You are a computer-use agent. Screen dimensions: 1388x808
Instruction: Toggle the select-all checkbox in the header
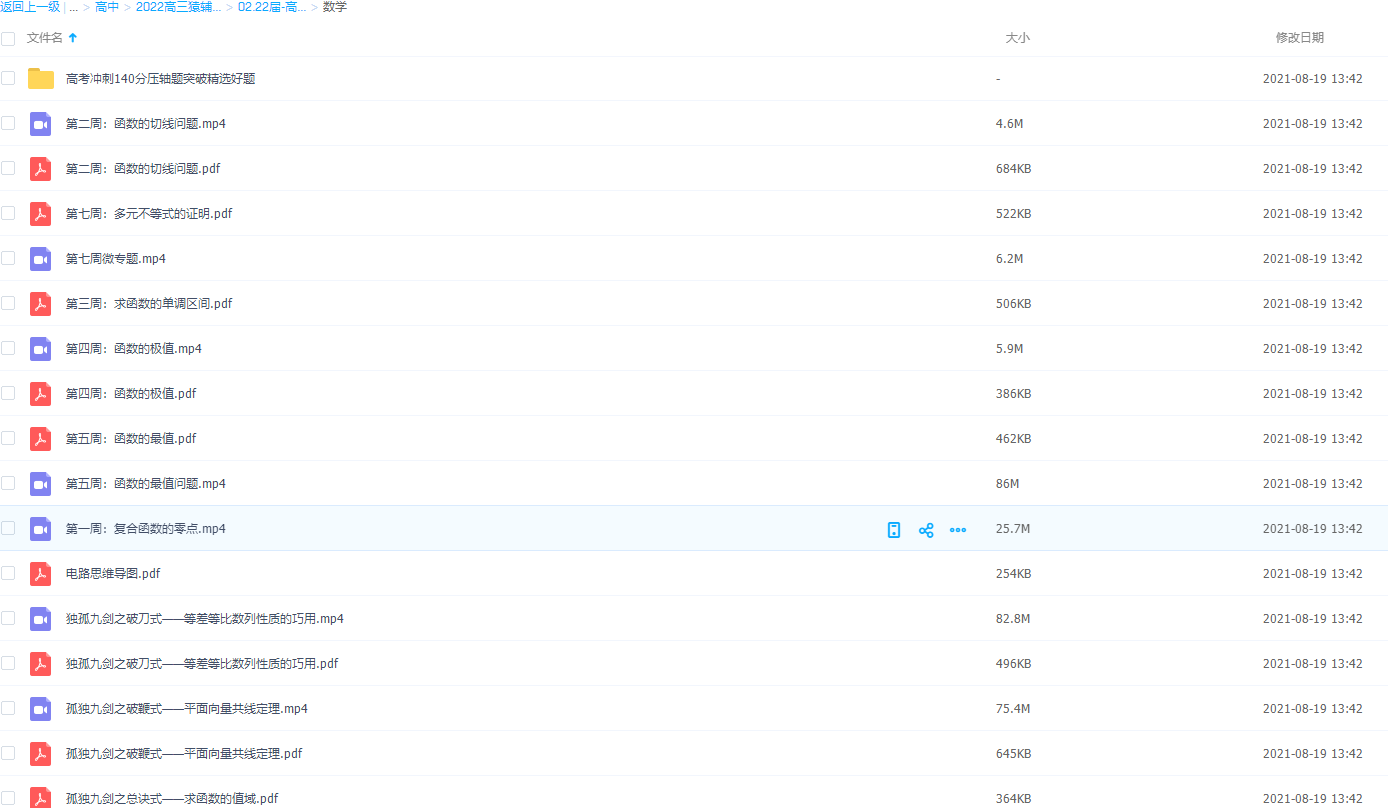[x=8, y=38]
